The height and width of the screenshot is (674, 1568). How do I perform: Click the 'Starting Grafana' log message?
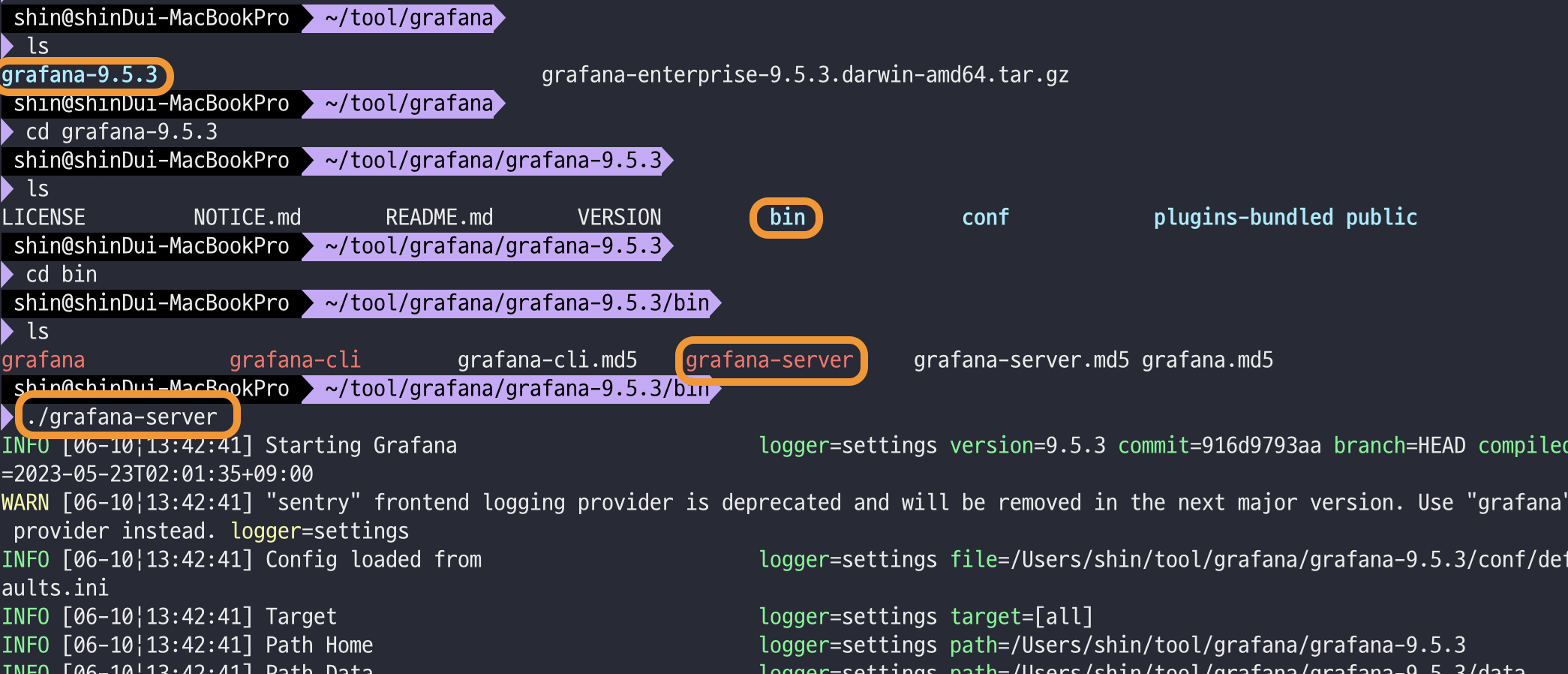pyautogui.click(x=361, y=446)
